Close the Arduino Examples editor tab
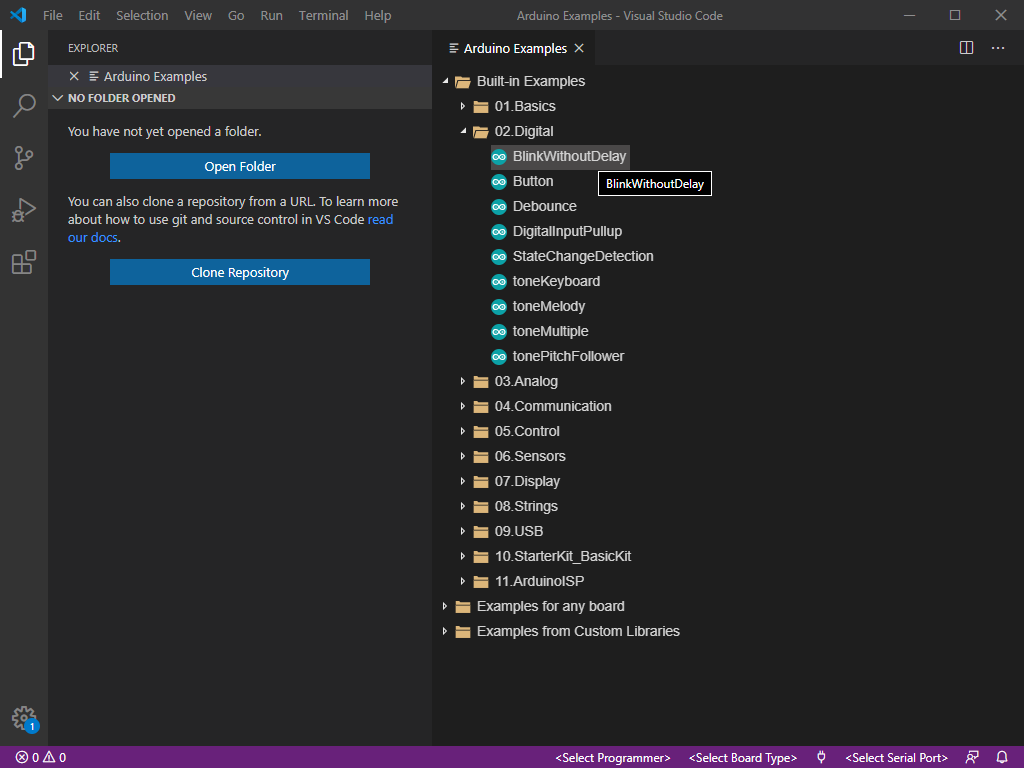 coord(579,48)
